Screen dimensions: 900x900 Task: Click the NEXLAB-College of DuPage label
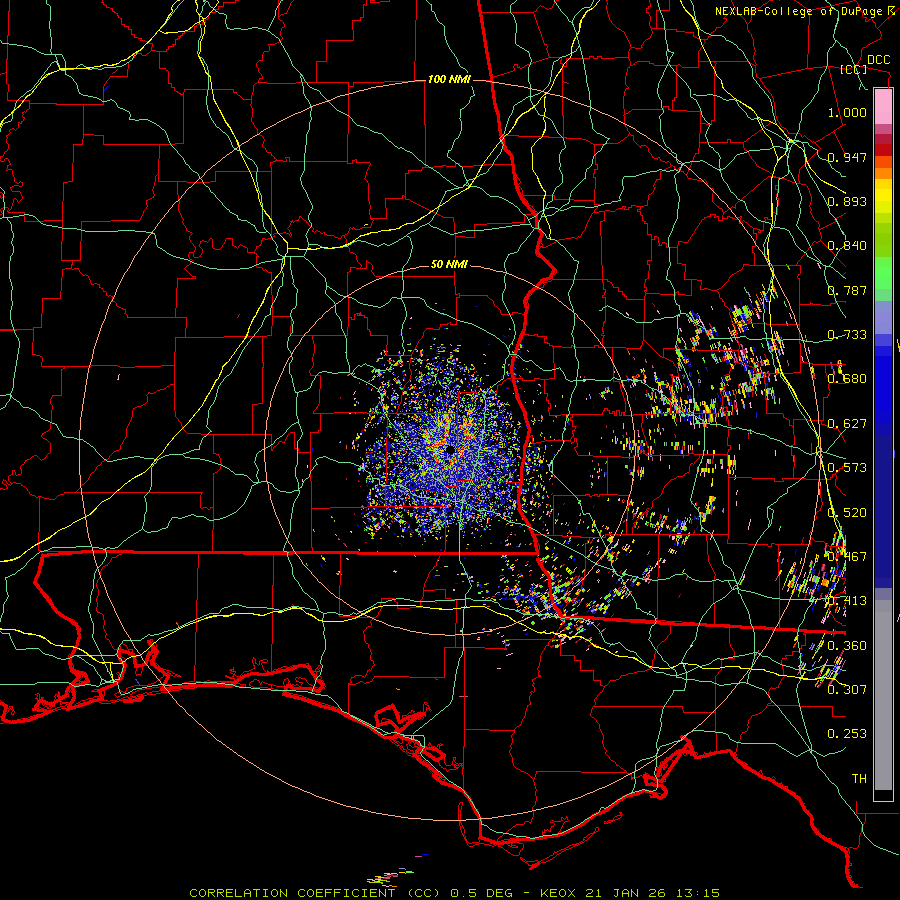pyautogui.click(x=801, y=11)
